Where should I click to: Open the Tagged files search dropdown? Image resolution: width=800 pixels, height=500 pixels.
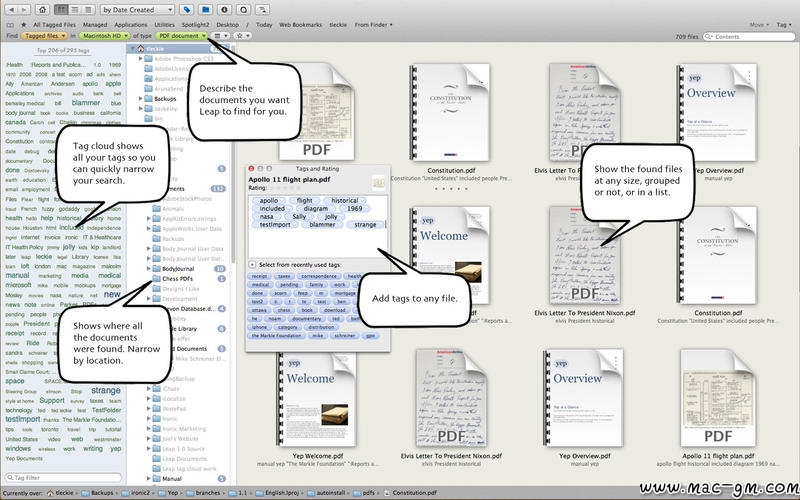tap(44, 36)
